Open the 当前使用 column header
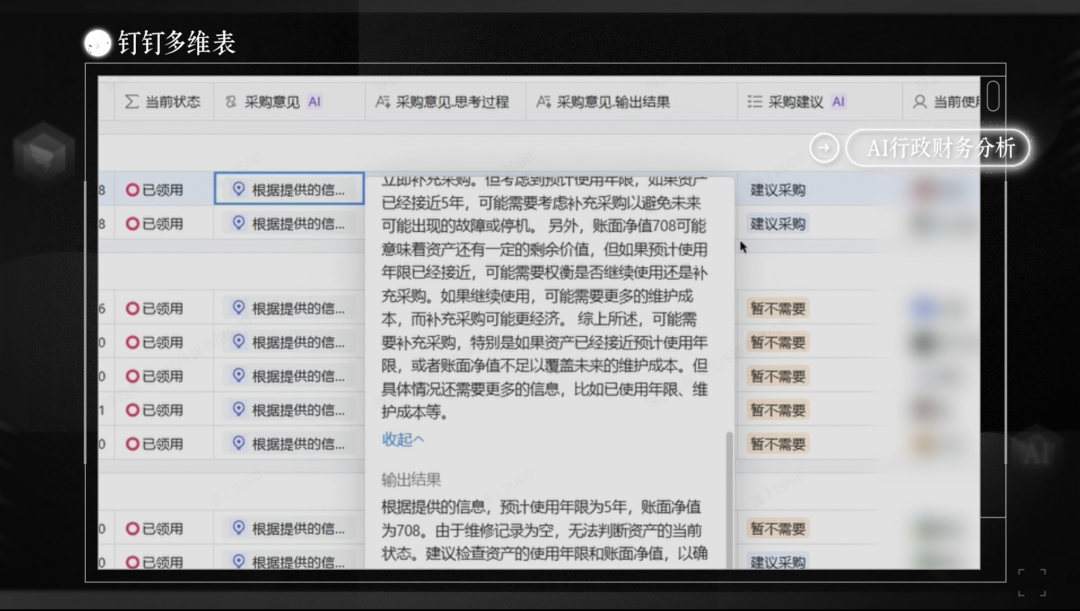The image size is (1080, 611). (942, 102)
